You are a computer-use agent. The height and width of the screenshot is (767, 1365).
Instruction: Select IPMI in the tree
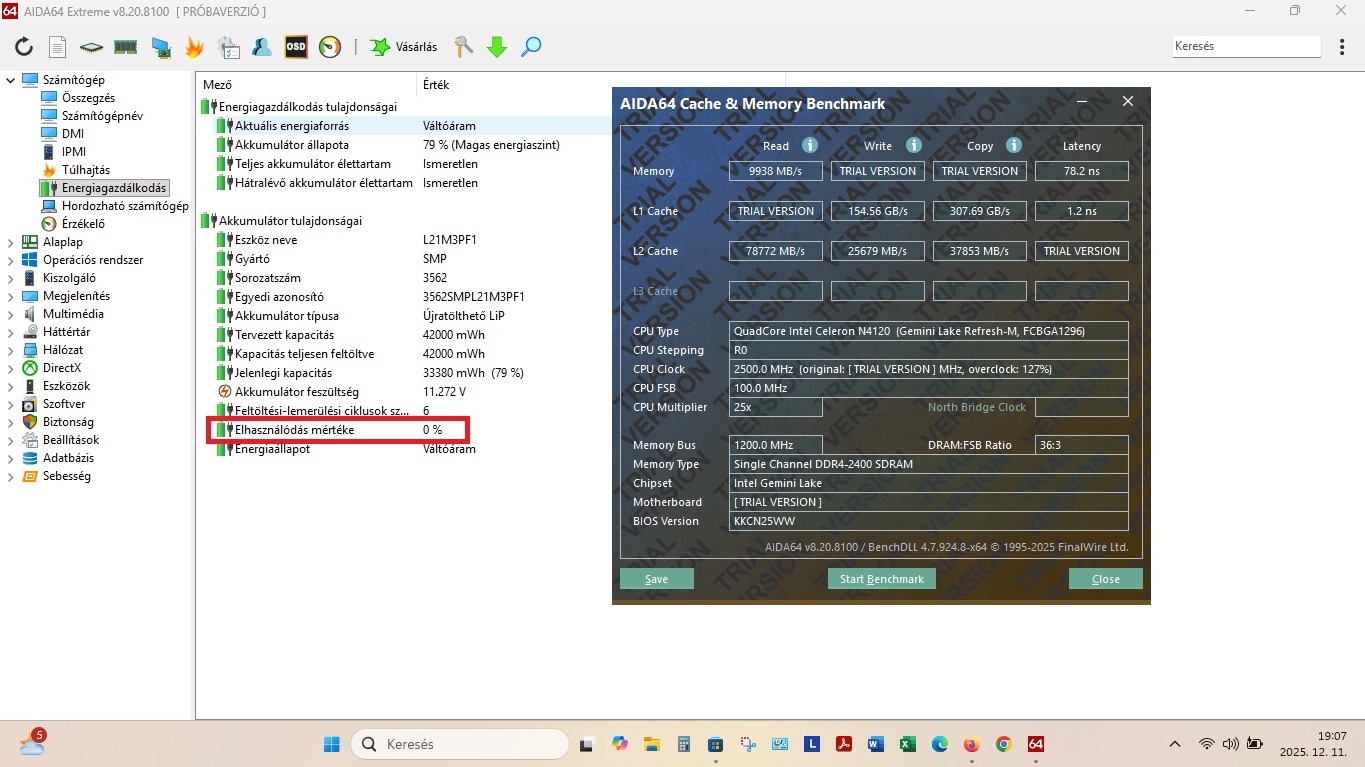click(x=74, y=152)
